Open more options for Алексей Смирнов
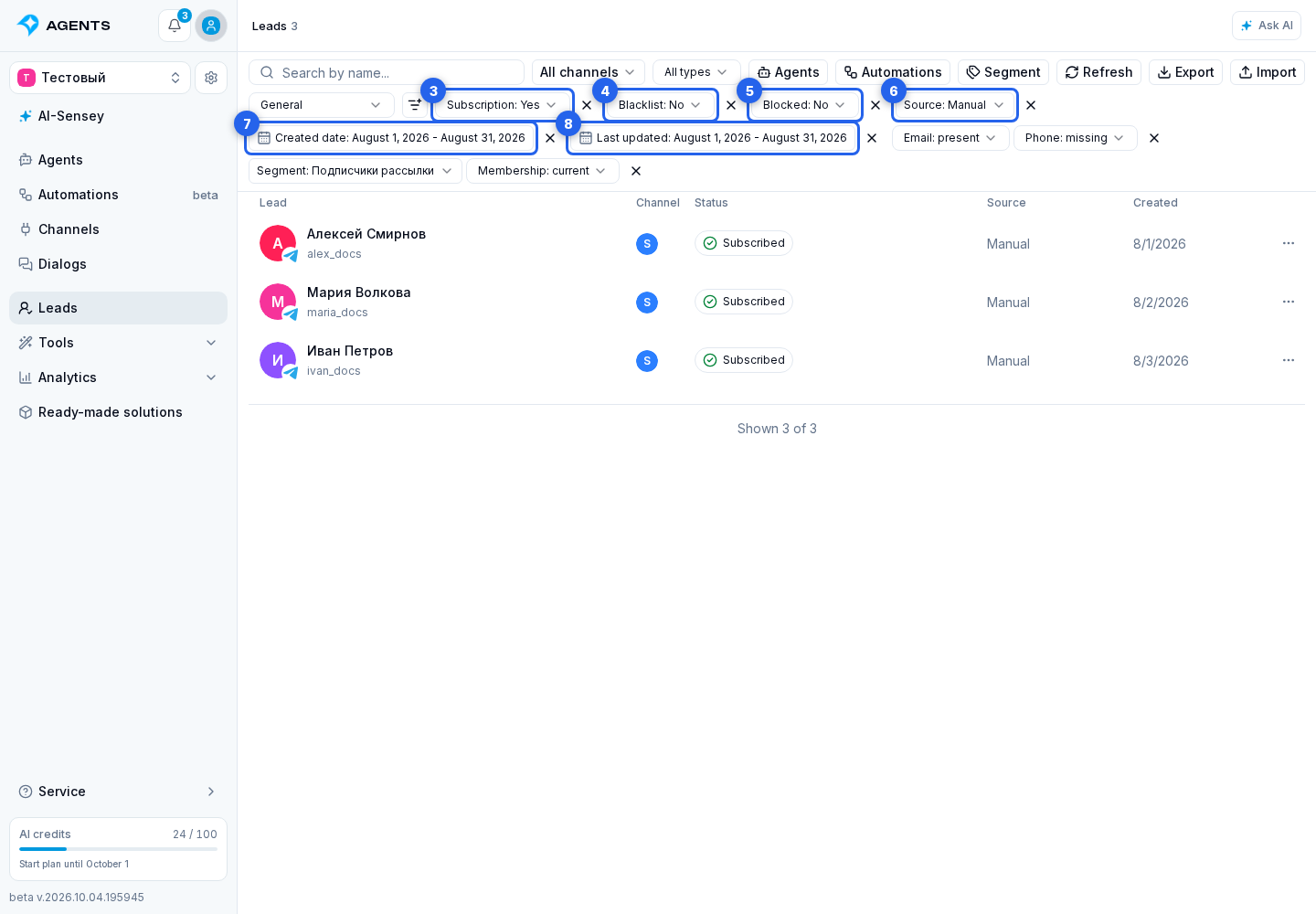Image resolution: width=1316 pixels, height=914 pixels. tap(1289, 243)
